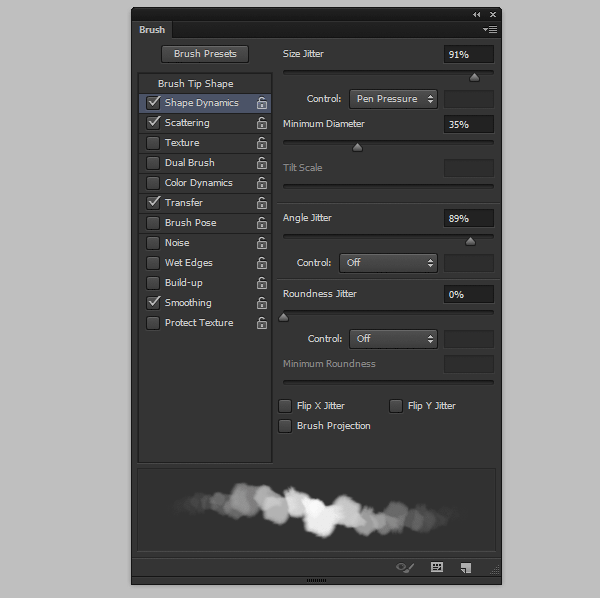
Task: Toggle the lock icon next to Scattering
Action: (262, 123)
